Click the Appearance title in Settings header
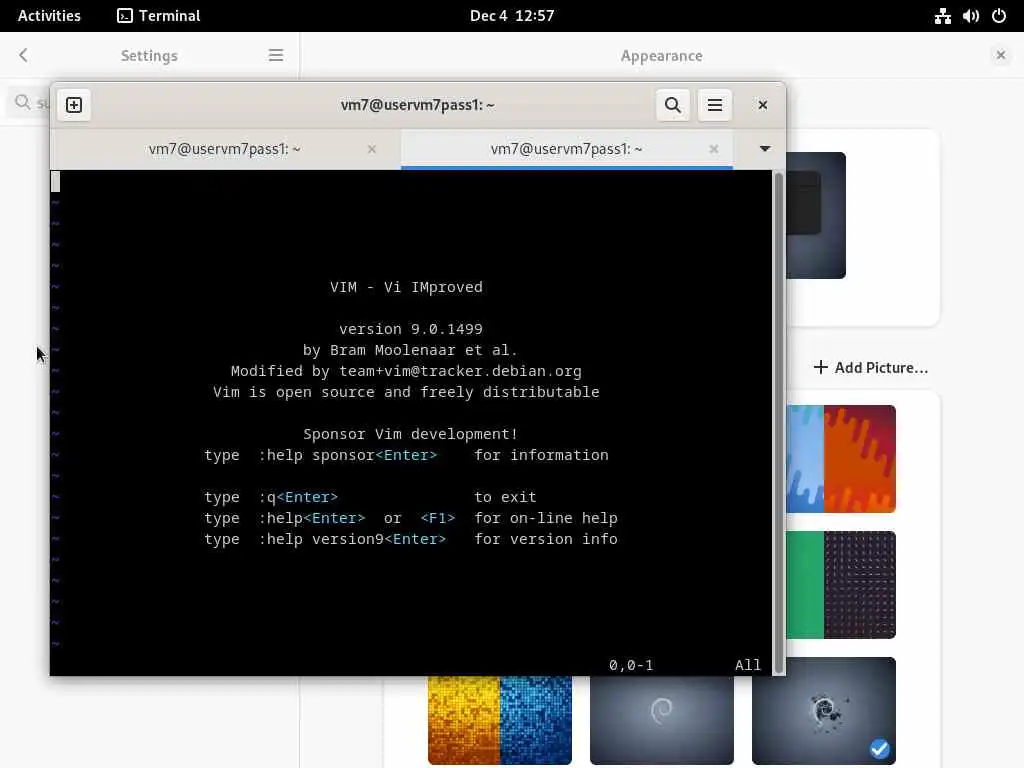The width and height of the screenshot is (1024, 768). pyautogui.click(x=662, y=56)
